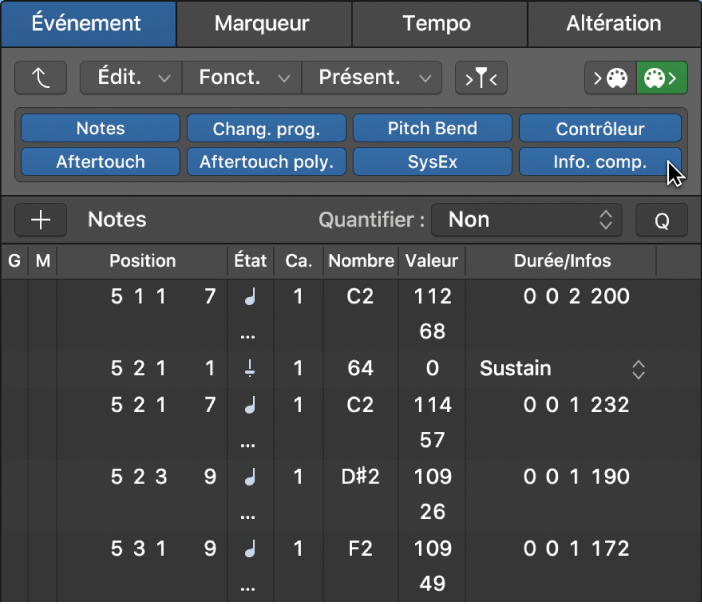This screenshot has height=604, width=702.
Task: Toggle the Contrôleur filter button
Action: [600, 128]
